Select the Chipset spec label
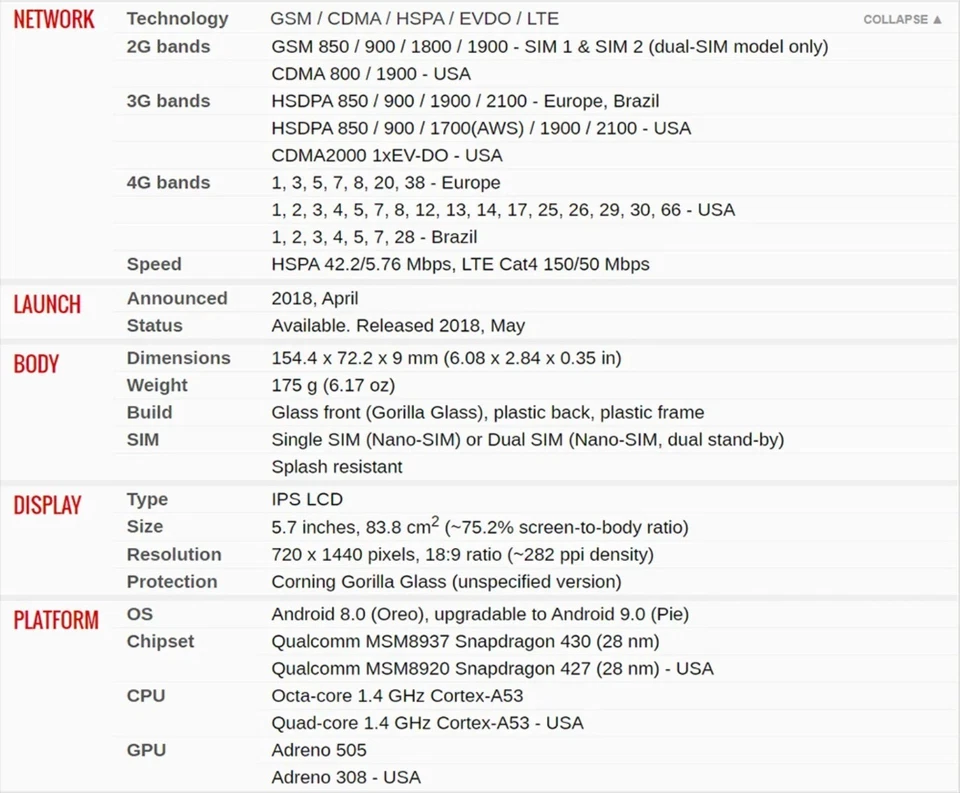Viewport: 960px width, 793px height. pyautogui.click(x=160, y=641)
